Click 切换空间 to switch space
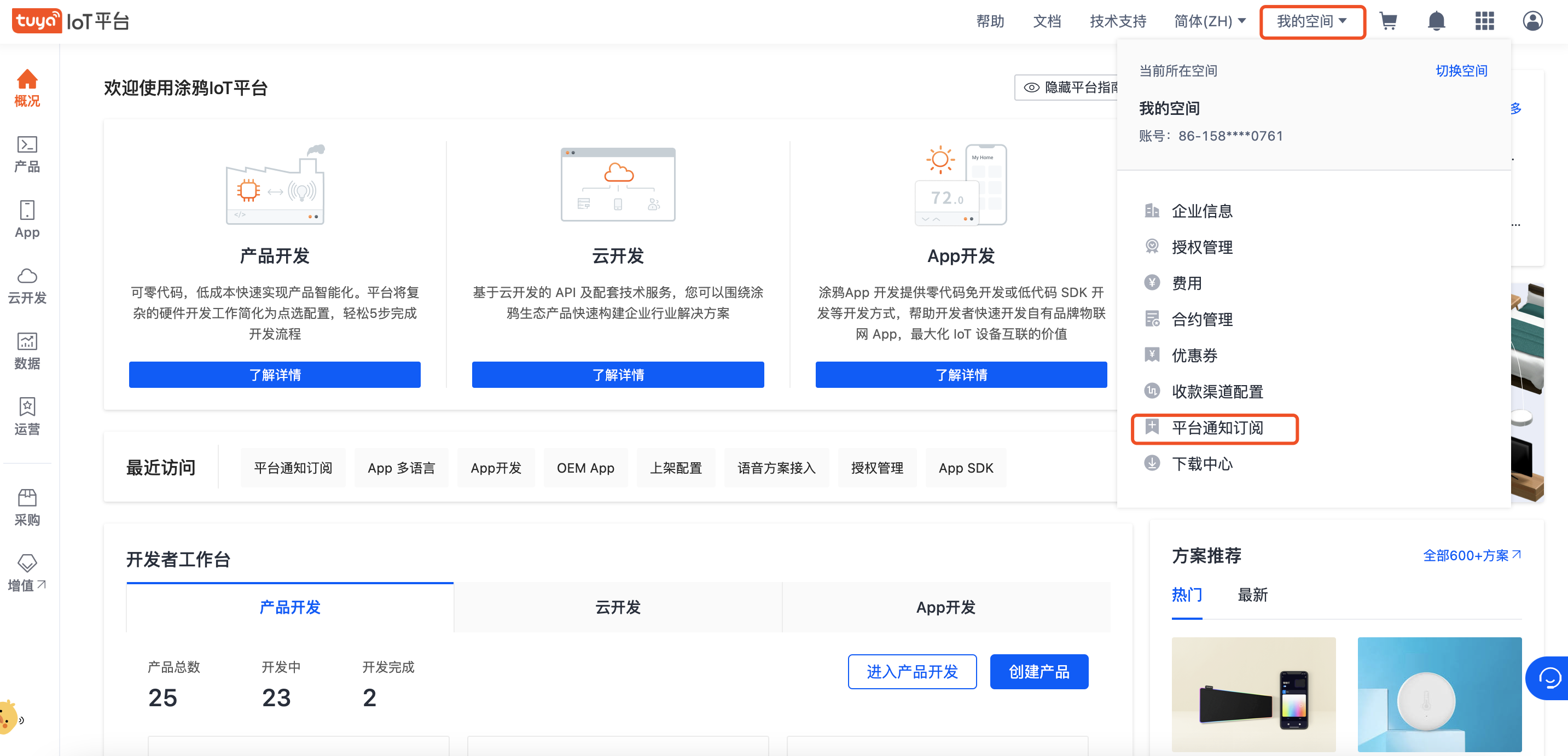The height and width of the screenshot is (756, 1568). pyautogui.click(x=1461, y=71)
